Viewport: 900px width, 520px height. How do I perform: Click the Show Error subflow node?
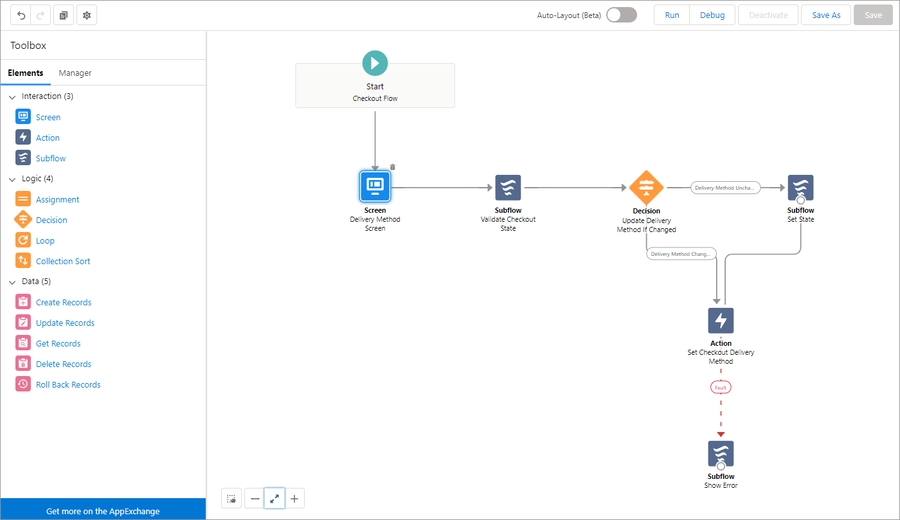(720, 454)
